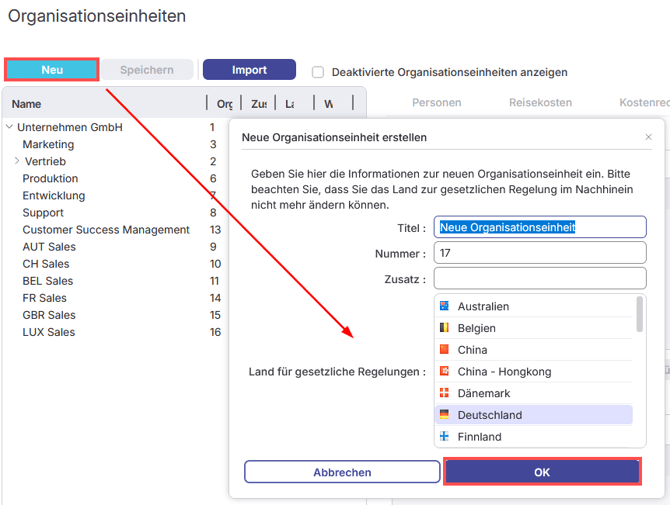Confirm the dialog with OK
Image resolution: width=670 pixels, height=505 pixels.
(542, 472)
